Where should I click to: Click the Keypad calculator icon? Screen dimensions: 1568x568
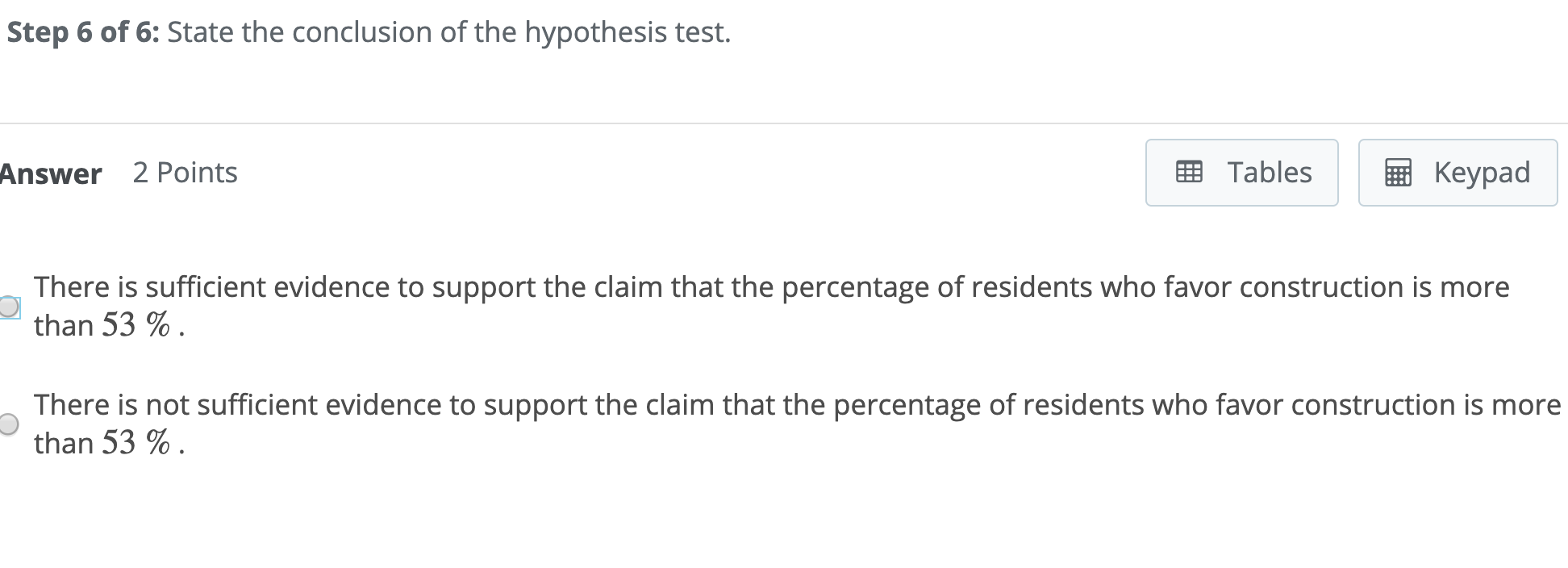(1399, 173)
